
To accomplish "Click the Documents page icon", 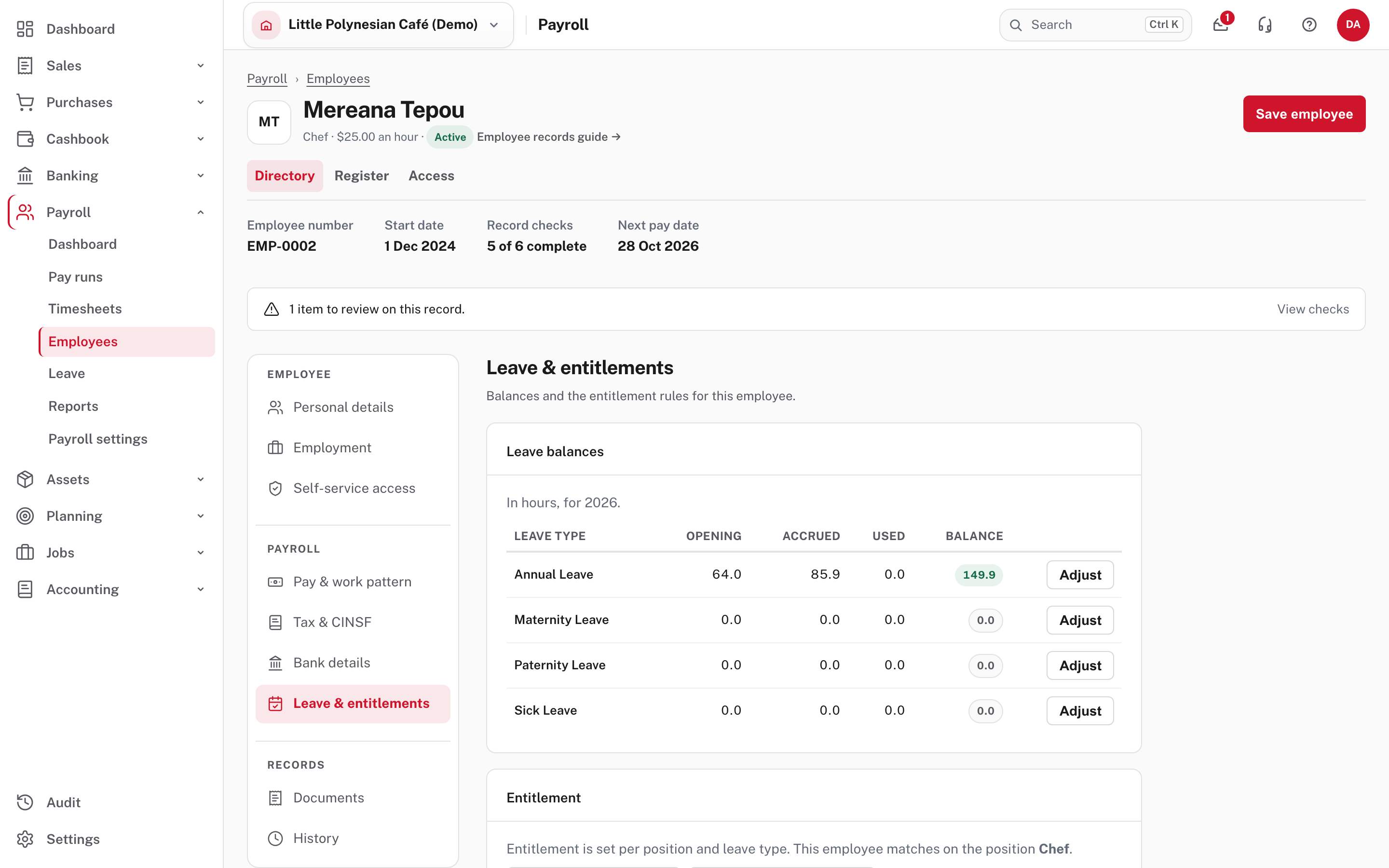I will (275, 798).
